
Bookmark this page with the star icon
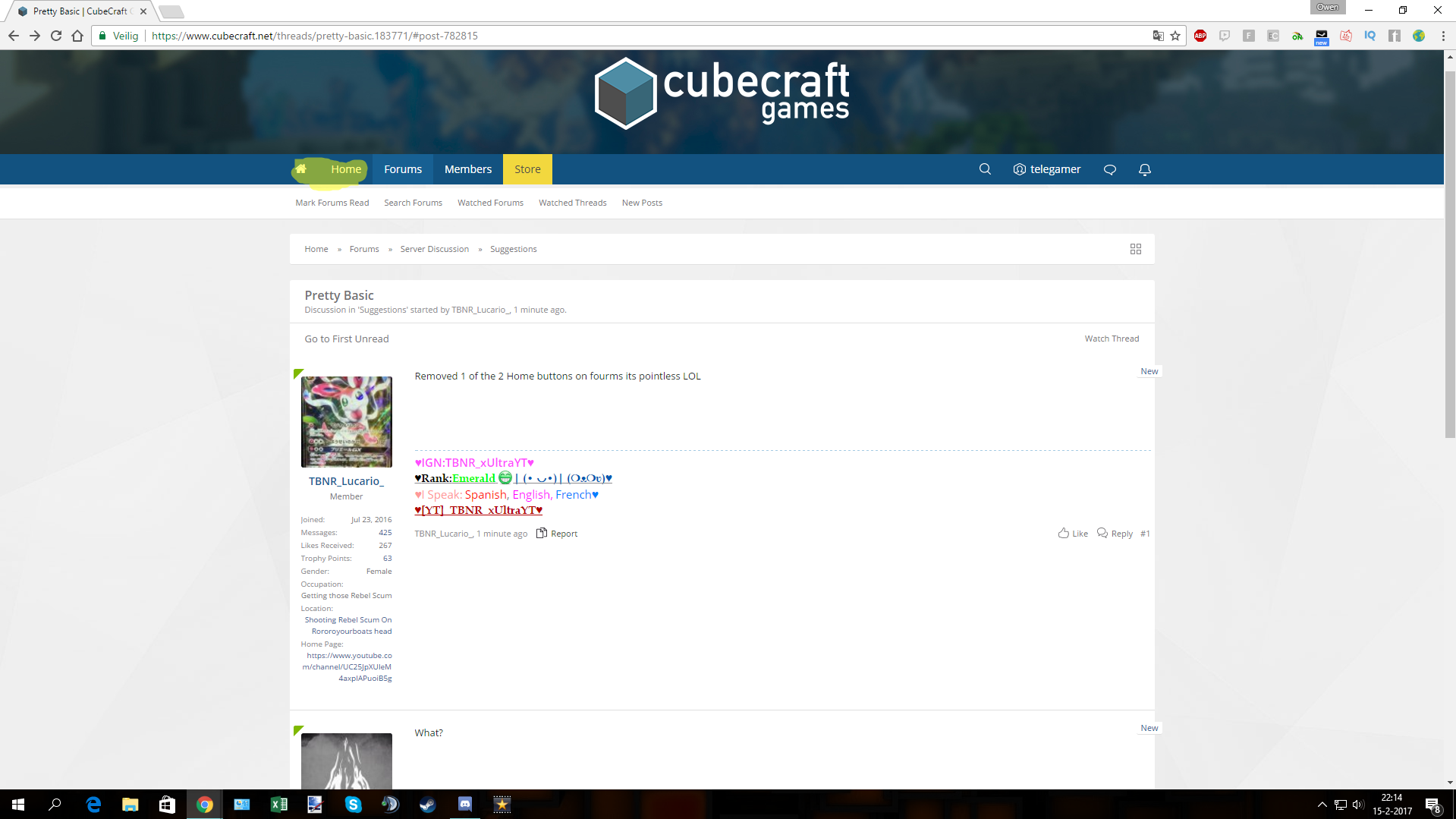(x=1176, y=36)
